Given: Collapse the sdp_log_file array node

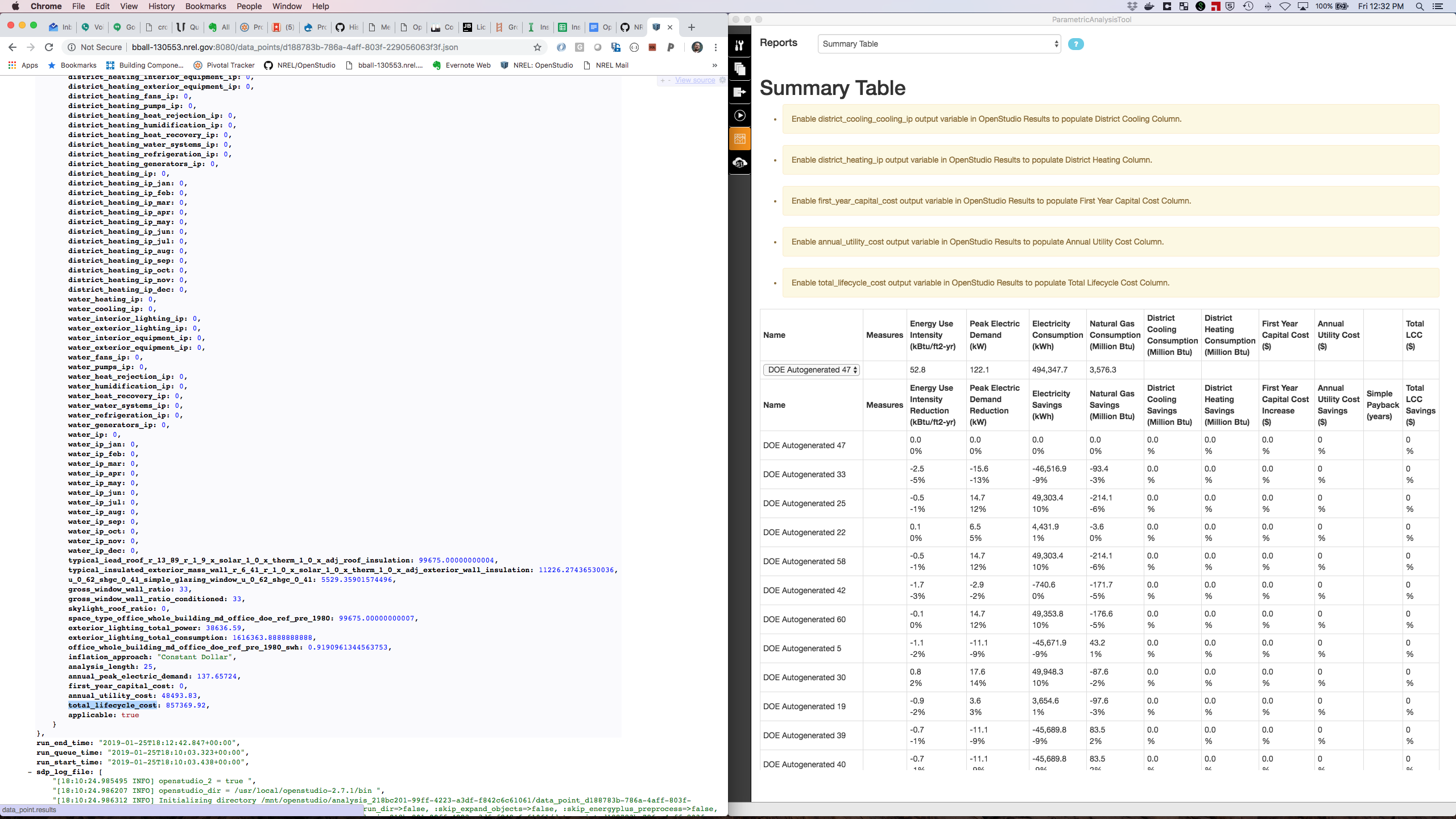Looking at the screenshot, I should pos(30,771).
